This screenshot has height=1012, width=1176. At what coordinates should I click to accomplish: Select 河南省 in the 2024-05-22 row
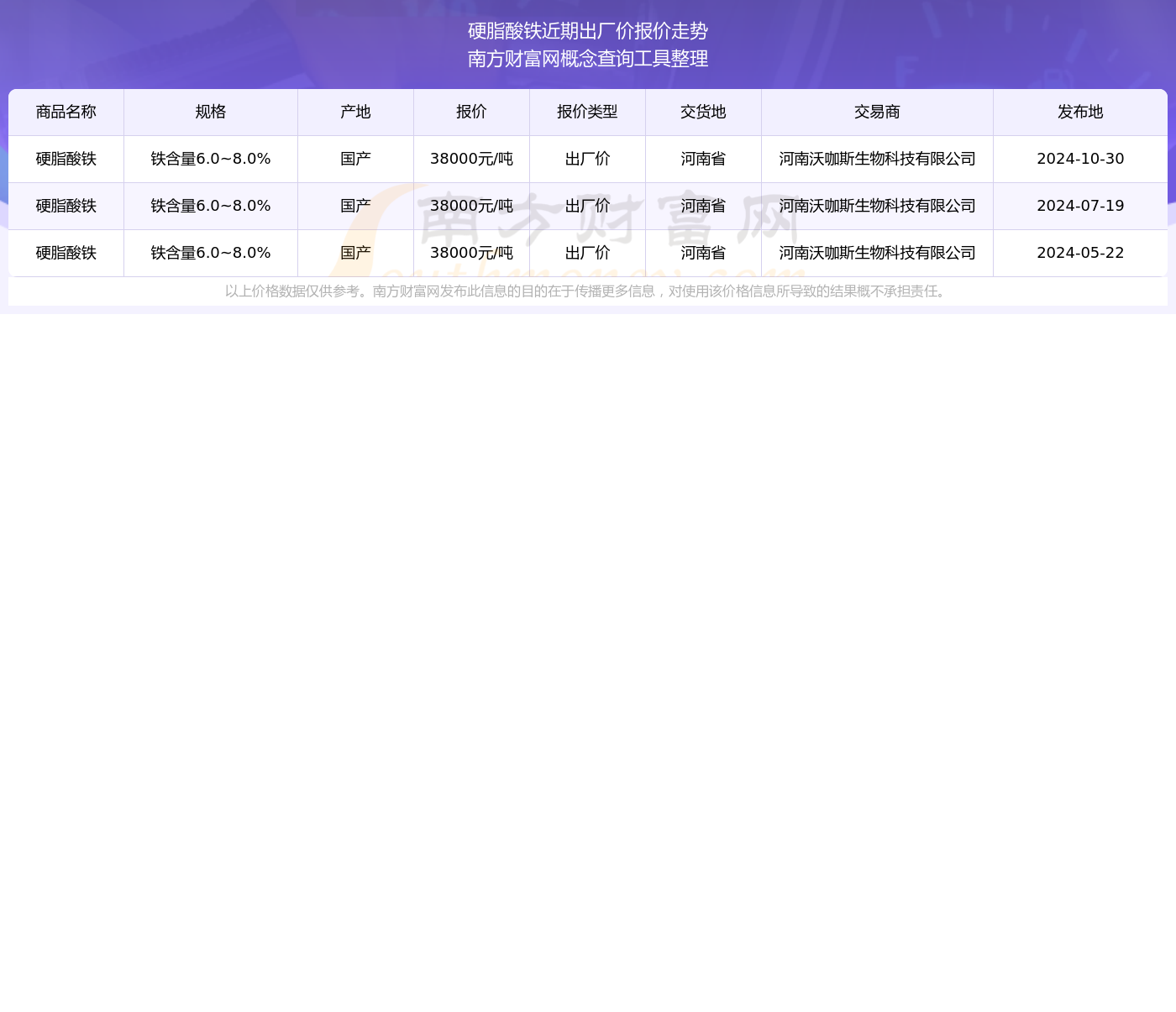703,253
